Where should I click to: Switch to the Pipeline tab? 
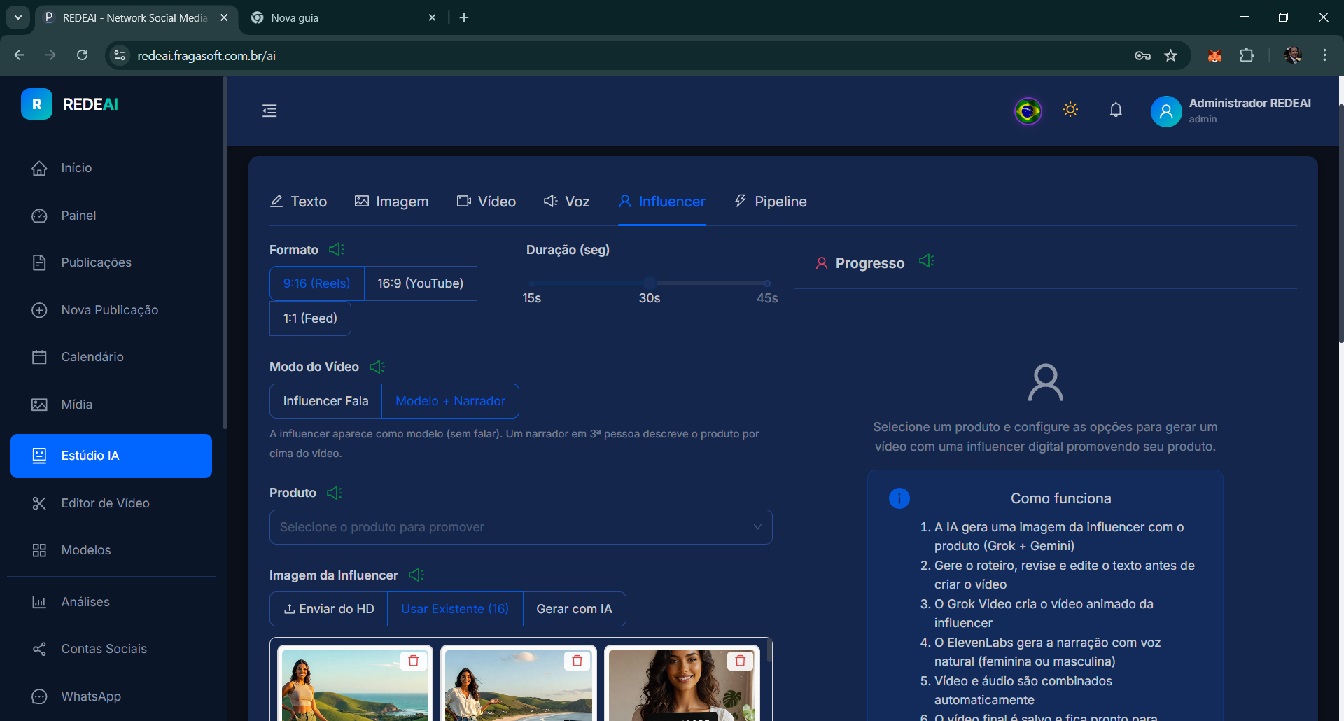click(770, 201)
